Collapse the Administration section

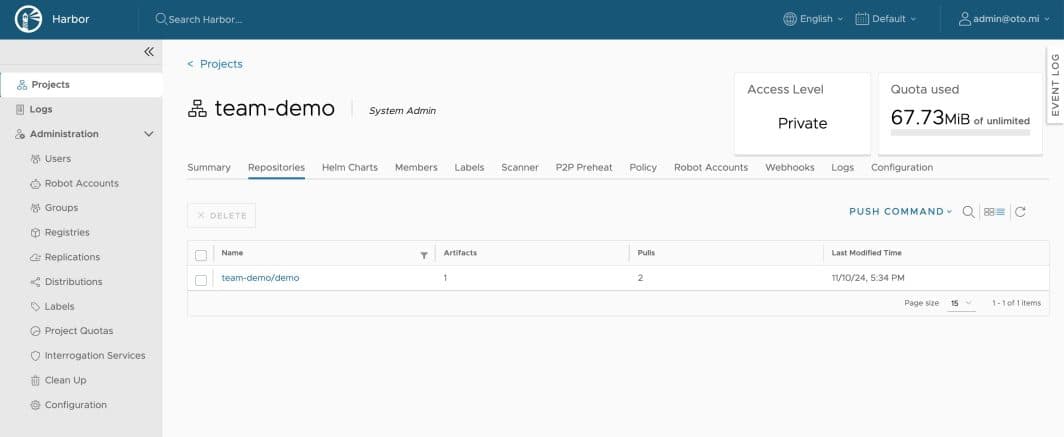coord(149,134)
